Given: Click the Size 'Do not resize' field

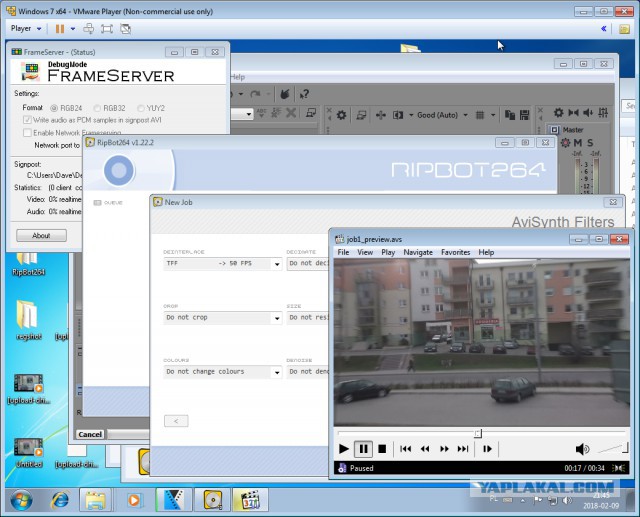Looking at the screenshot, I should click(x=308, y=317).
